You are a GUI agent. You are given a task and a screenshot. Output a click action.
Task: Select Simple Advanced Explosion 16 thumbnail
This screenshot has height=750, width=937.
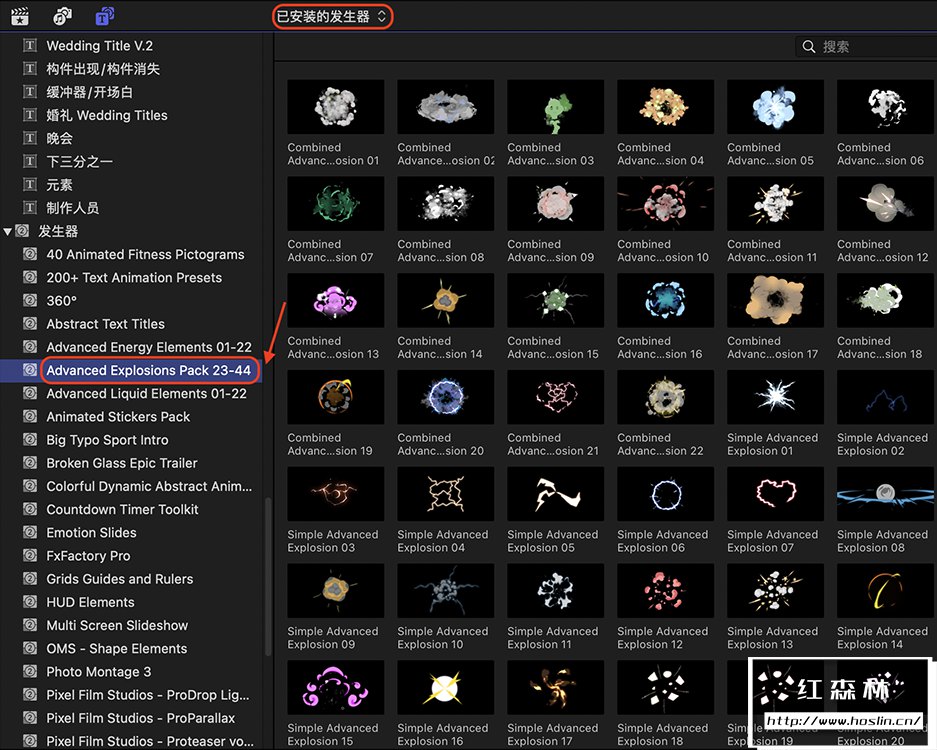click(446, 688)
